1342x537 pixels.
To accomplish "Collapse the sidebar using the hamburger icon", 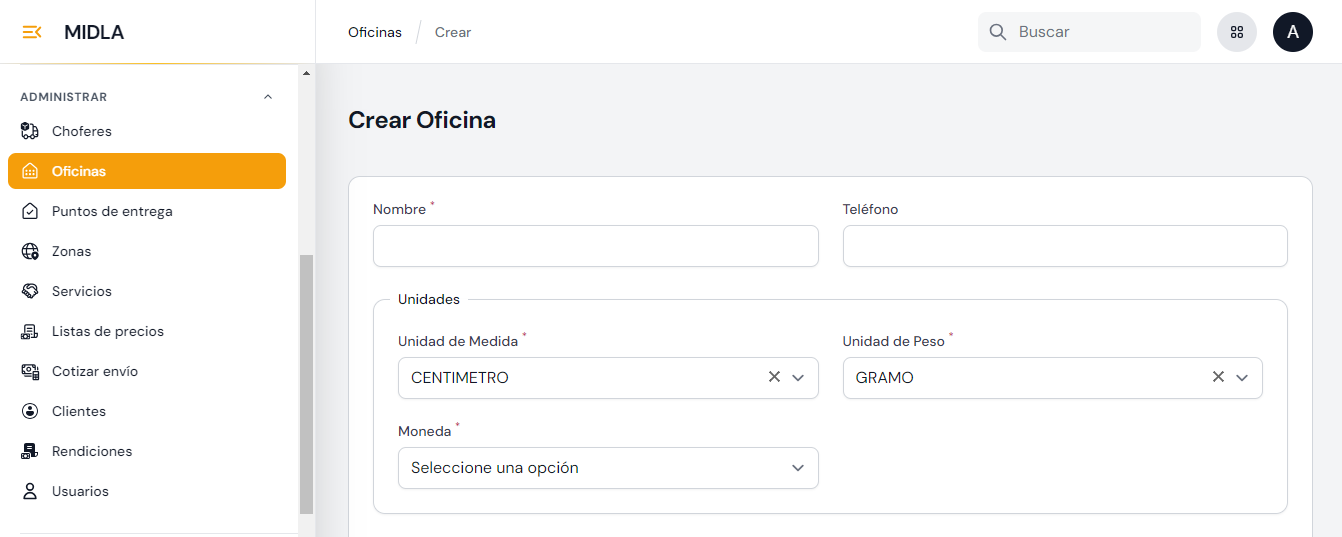I will coord(32,32).
